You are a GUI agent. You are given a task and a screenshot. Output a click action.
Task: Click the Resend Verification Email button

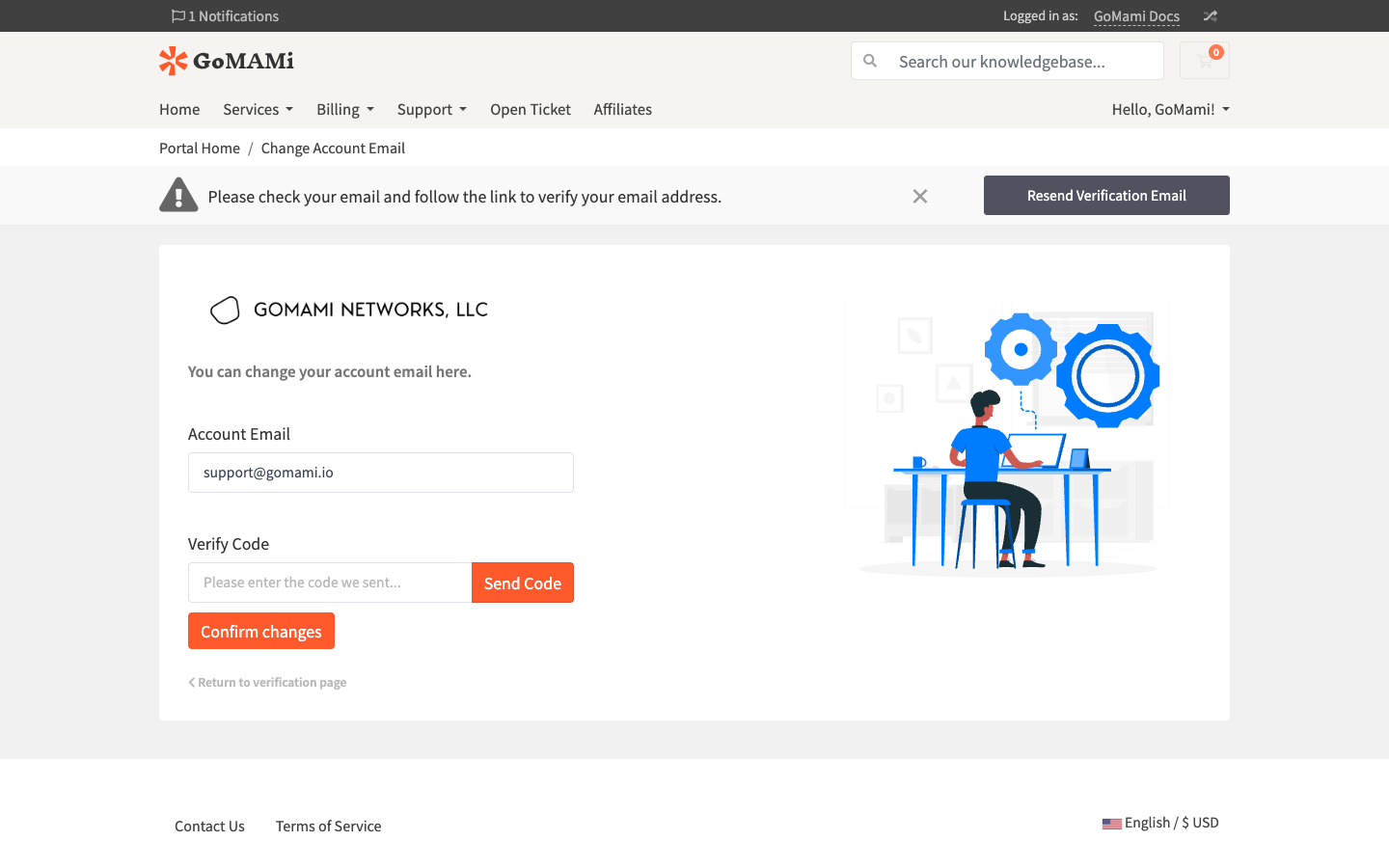1106,196
